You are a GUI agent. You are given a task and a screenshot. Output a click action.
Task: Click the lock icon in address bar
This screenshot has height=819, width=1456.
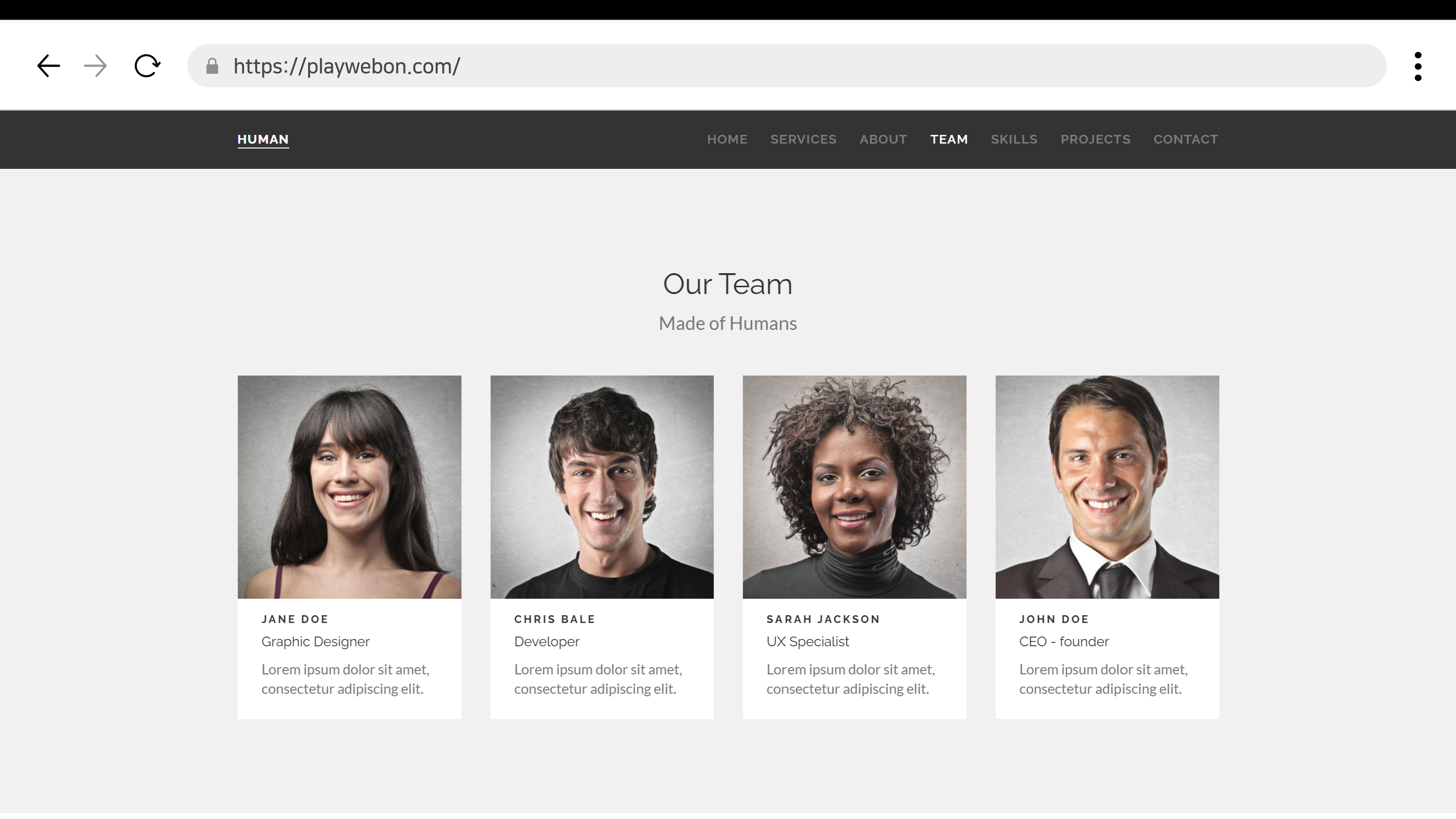pyautogui.click(x=212, y=66)
